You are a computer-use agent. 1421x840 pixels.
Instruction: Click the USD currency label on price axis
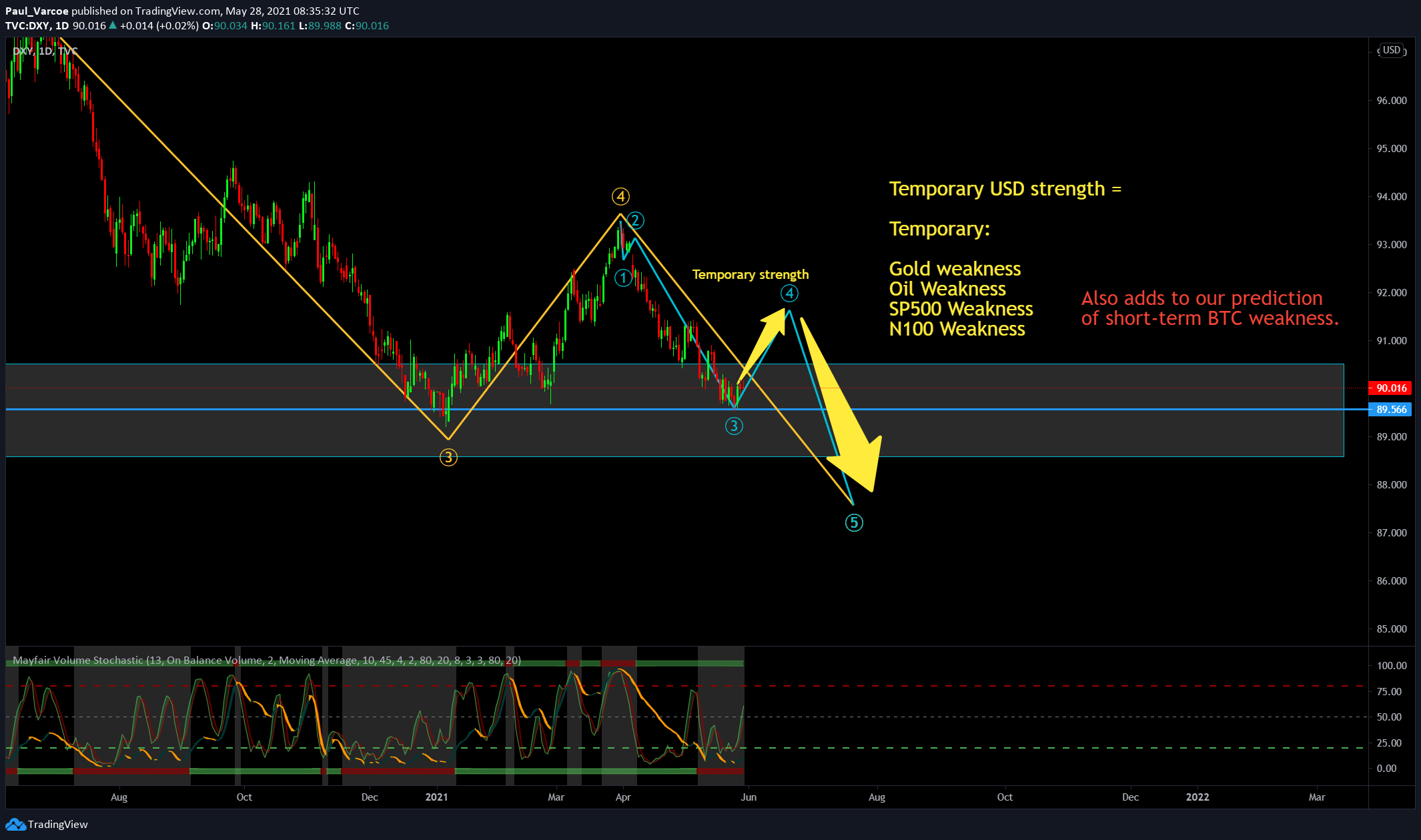pyautogui.click(x=1391, y=50)
